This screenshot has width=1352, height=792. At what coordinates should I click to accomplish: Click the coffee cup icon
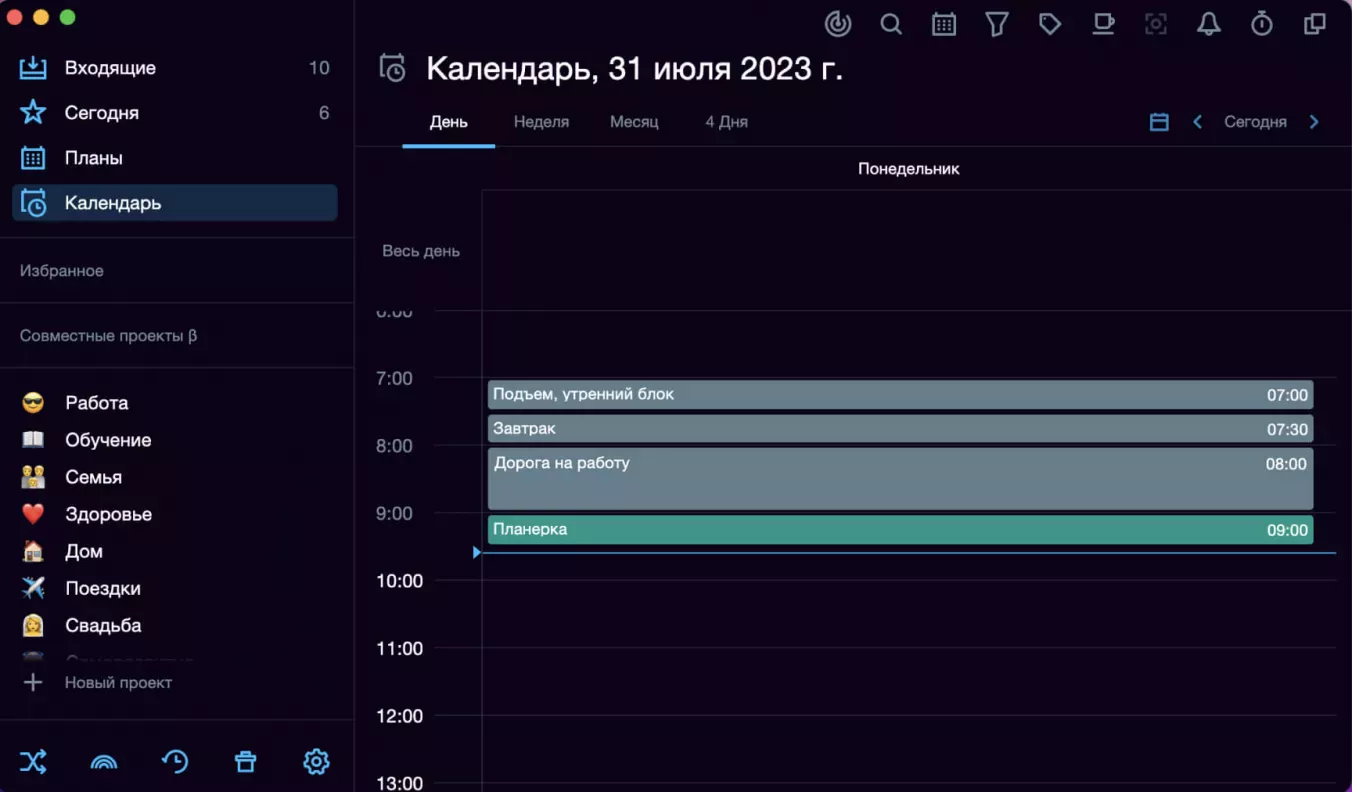point(1103,24)
